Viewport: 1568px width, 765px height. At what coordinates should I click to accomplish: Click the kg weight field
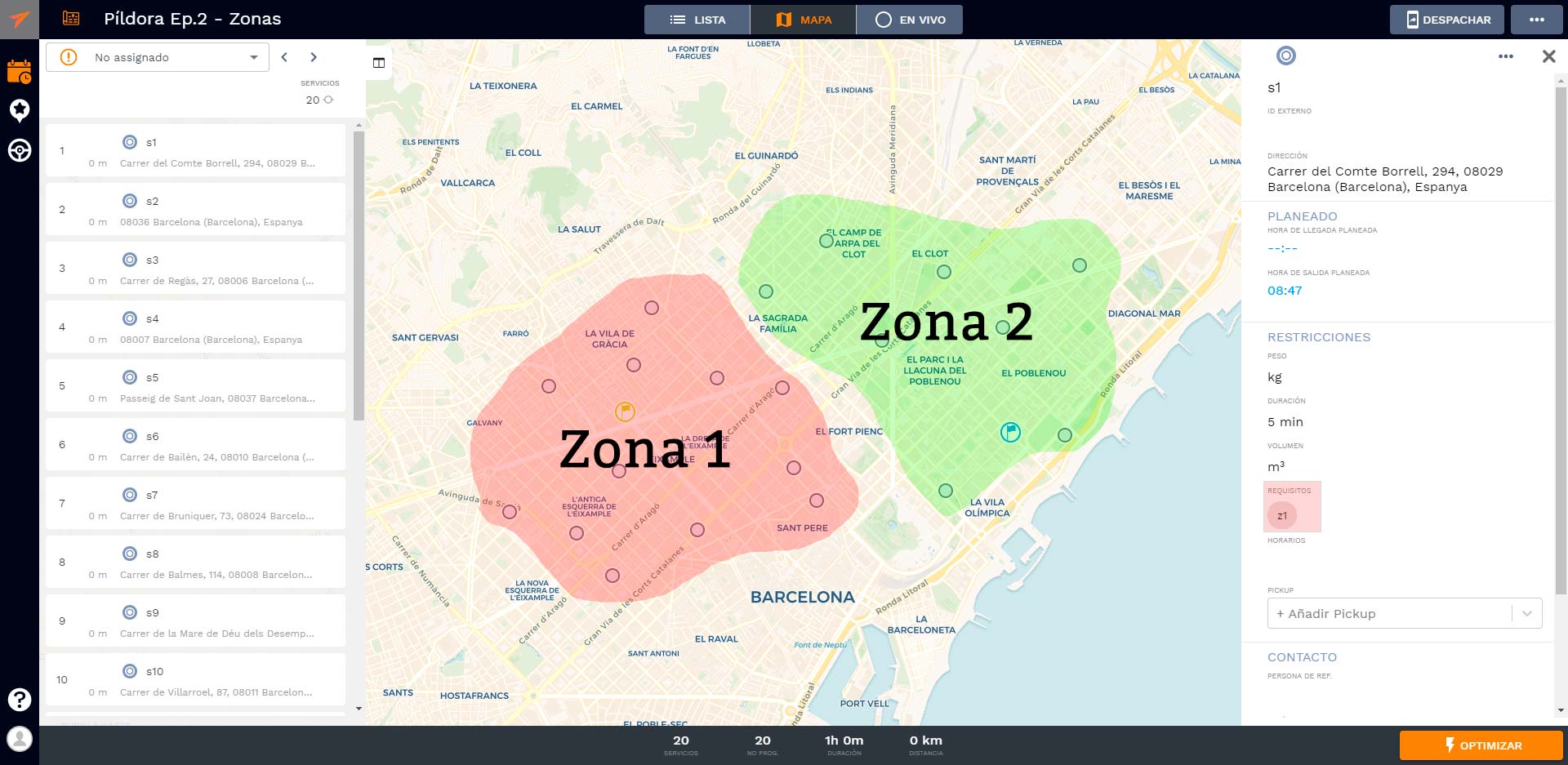[x=1275, y=377]
